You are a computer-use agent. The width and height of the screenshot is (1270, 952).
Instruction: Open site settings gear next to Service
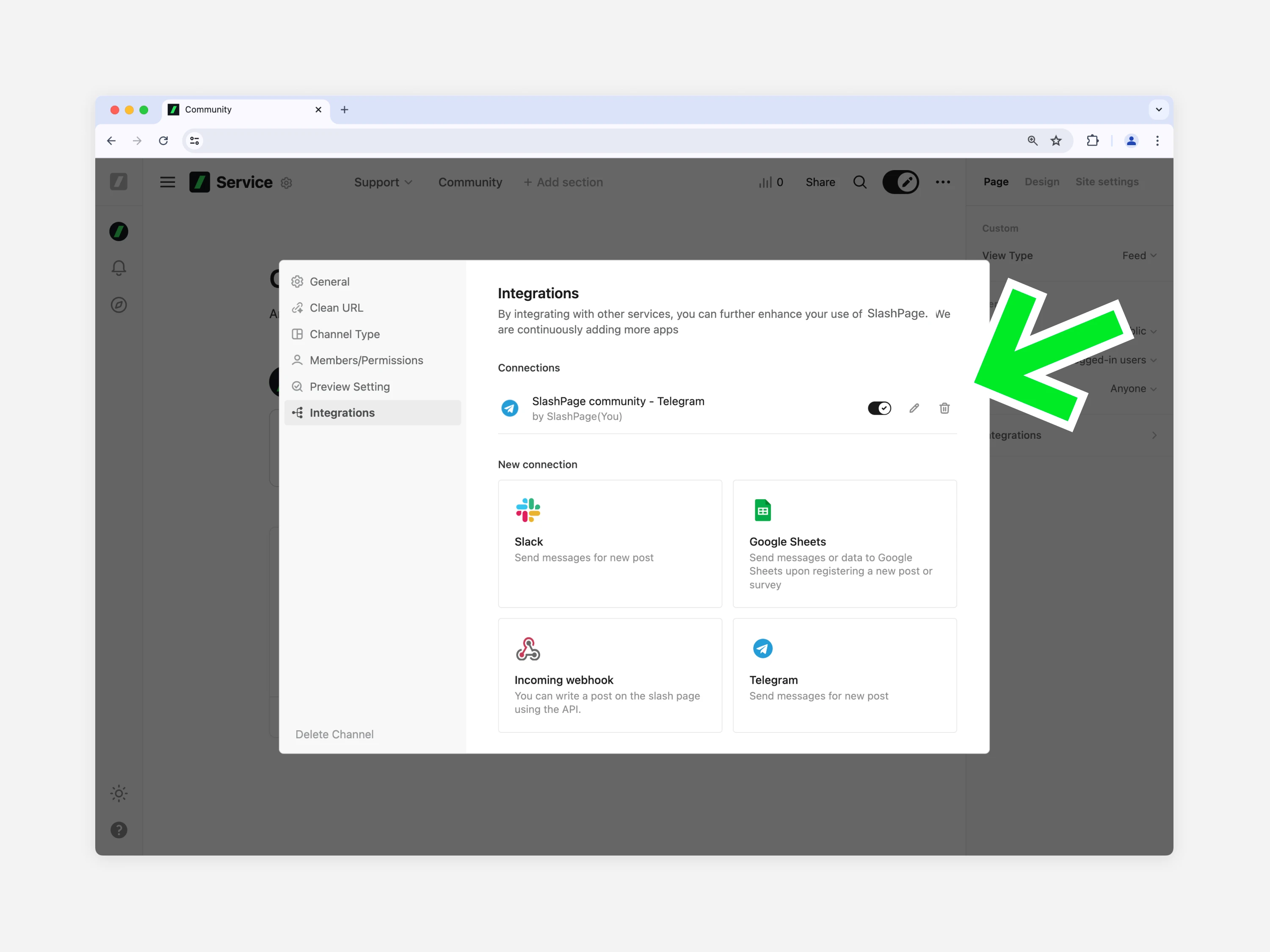287,183
